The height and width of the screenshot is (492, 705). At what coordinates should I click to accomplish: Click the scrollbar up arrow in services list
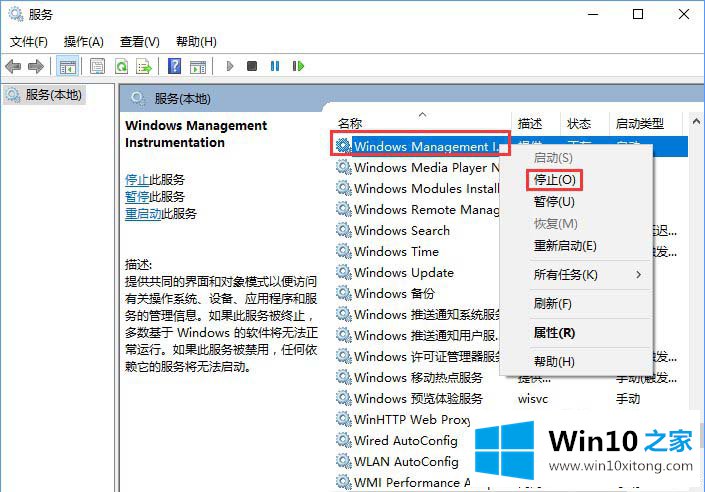pyautogui.click(x=696, y=121)
